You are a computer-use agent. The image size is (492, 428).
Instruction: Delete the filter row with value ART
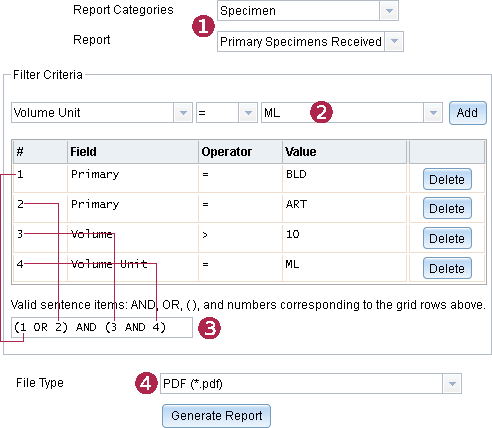coord(447,208)
